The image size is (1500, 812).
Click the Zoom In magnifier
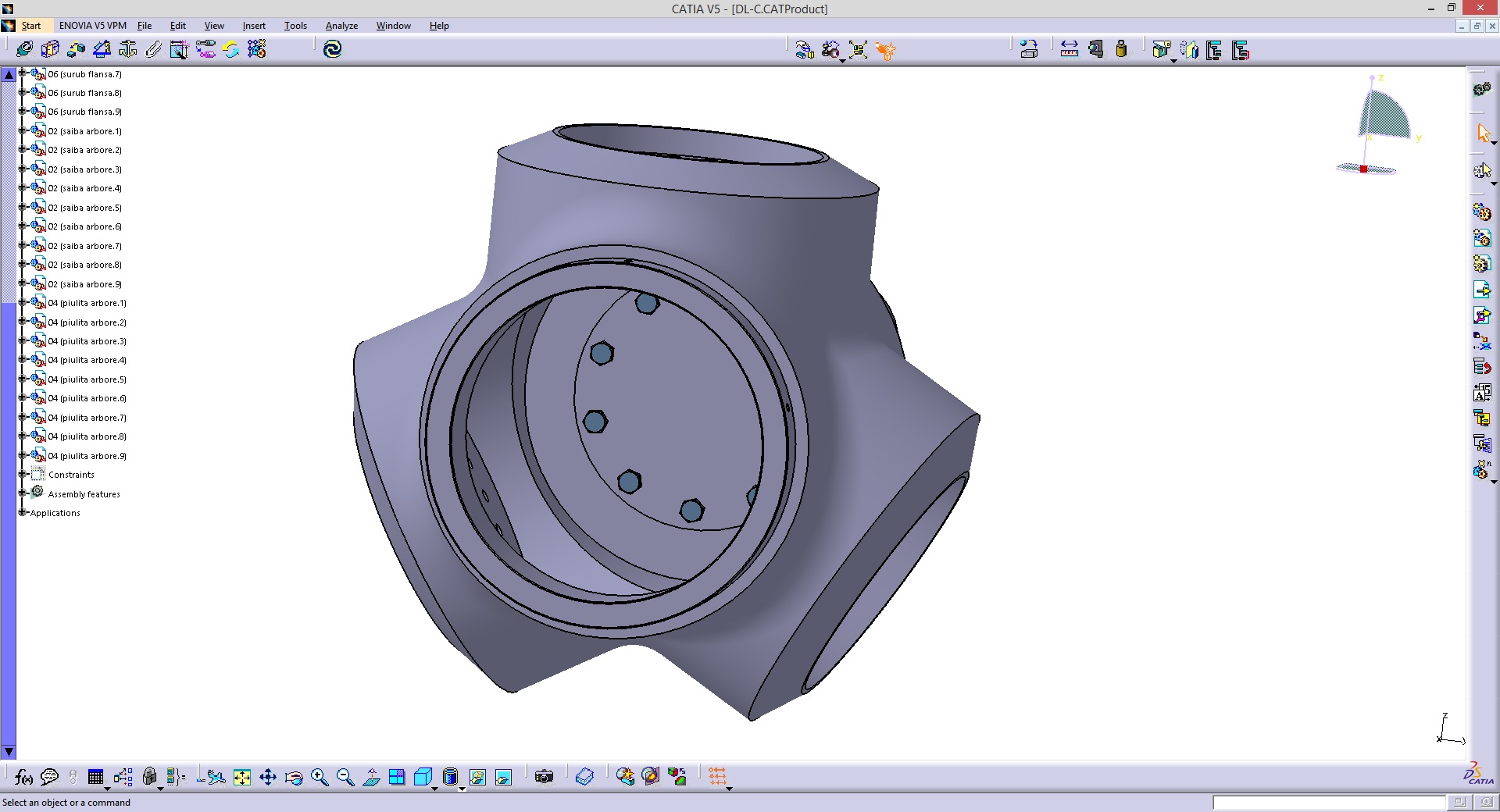tap(320, 777)
